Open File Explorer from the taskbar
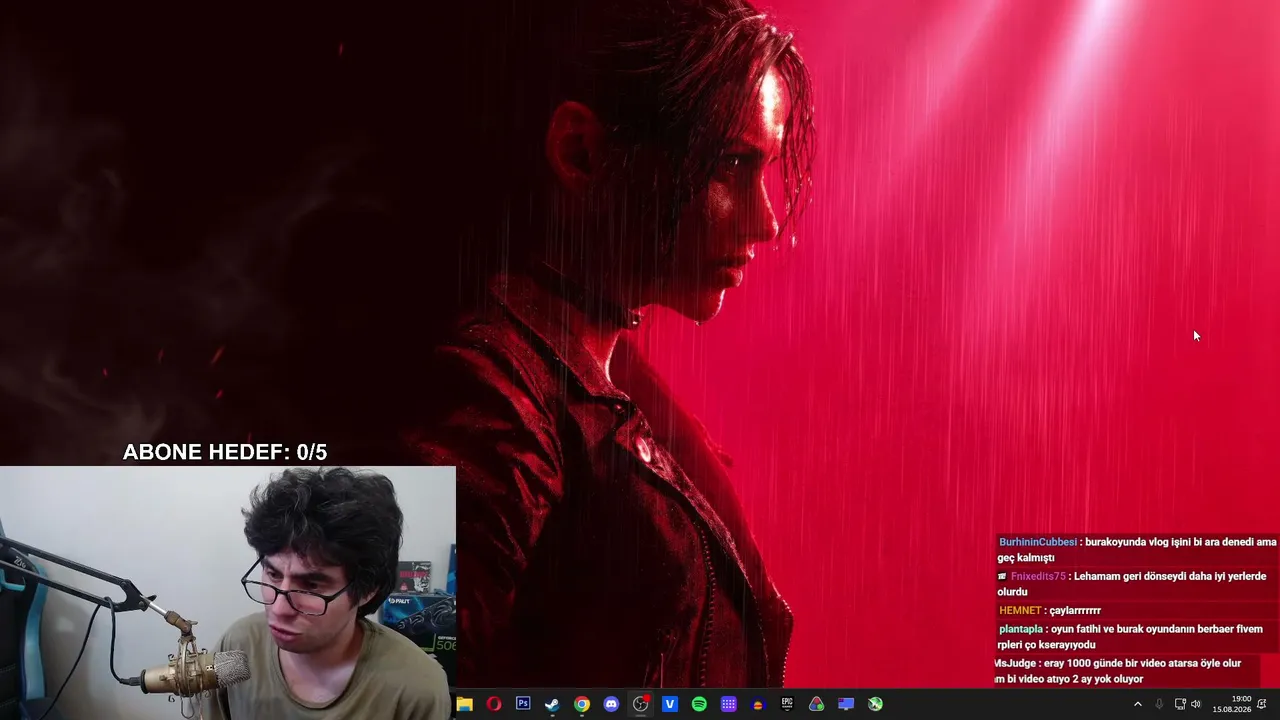Screen dimensions: 1280x720 tap(464, 704)
